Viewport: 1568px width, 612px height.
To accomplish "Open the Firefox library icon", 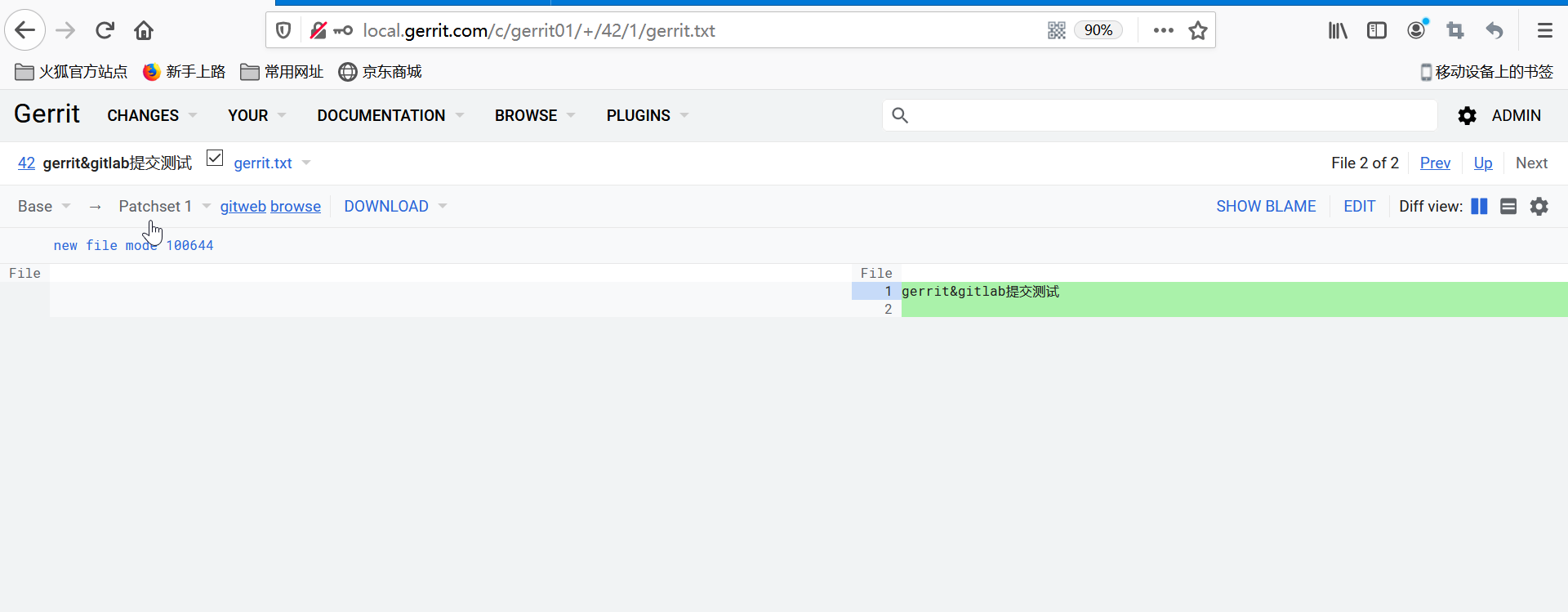I will point(1338,30).
